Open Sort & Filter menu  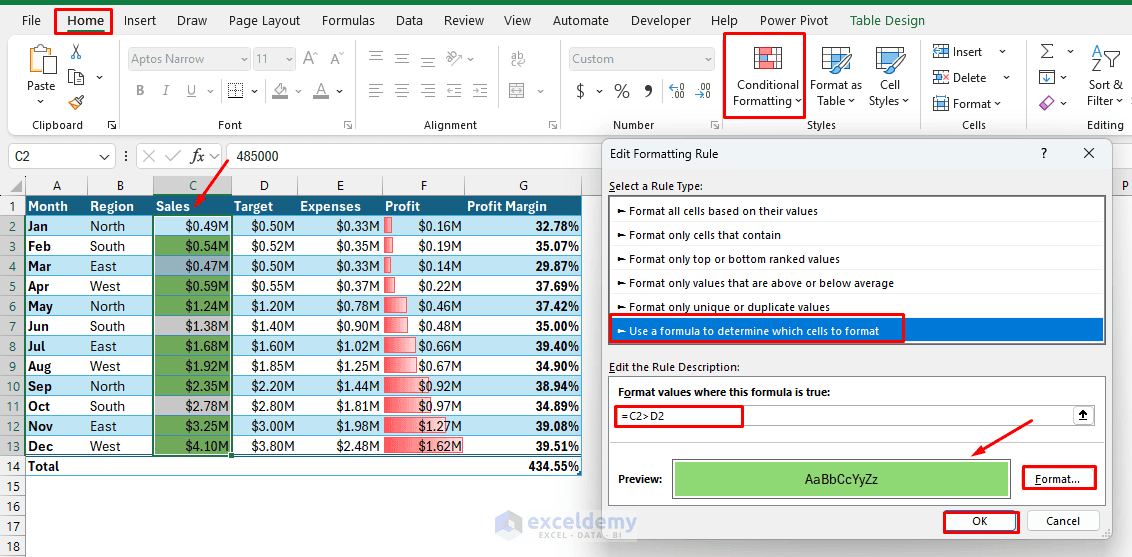(x=1105, y=77)
